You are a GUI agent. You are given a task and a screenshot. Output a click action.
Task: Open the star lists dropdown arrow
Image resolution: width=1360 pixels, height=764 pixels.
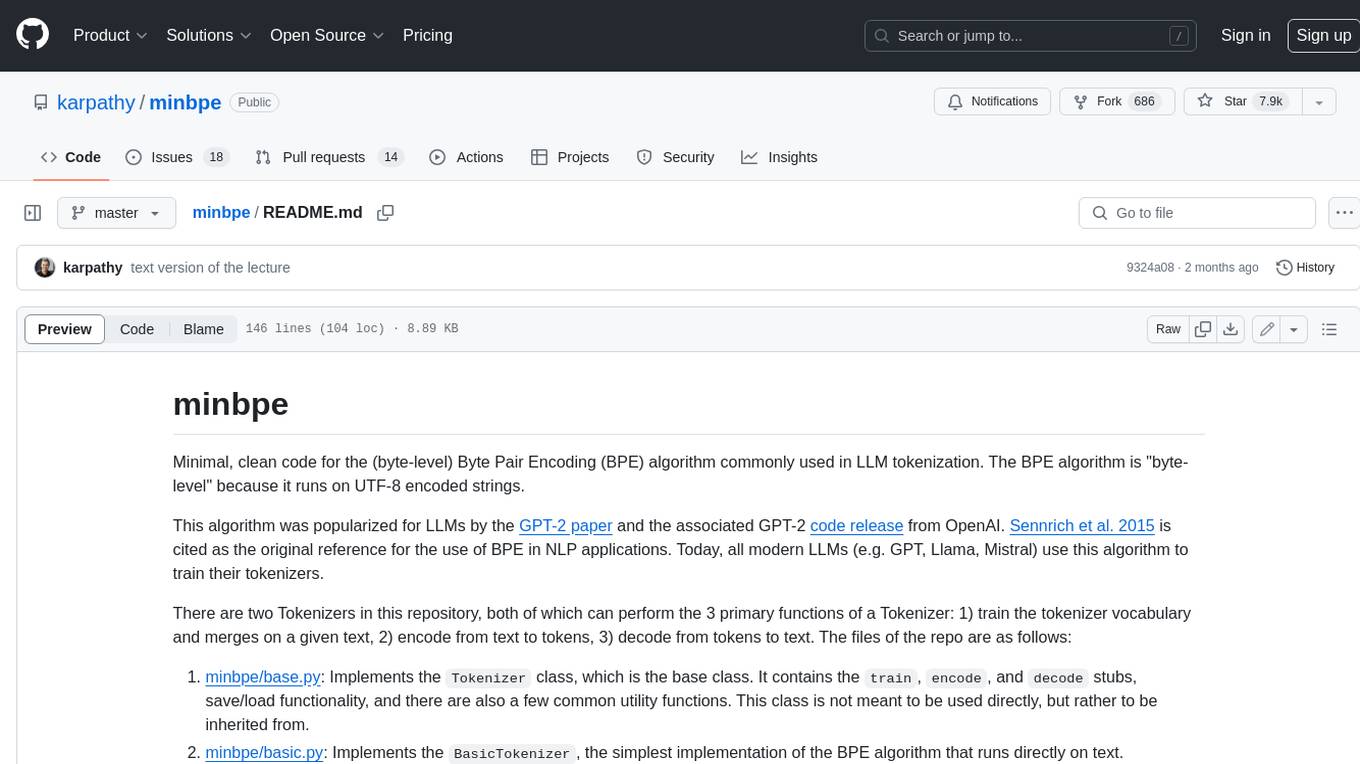click(1319, 102)
